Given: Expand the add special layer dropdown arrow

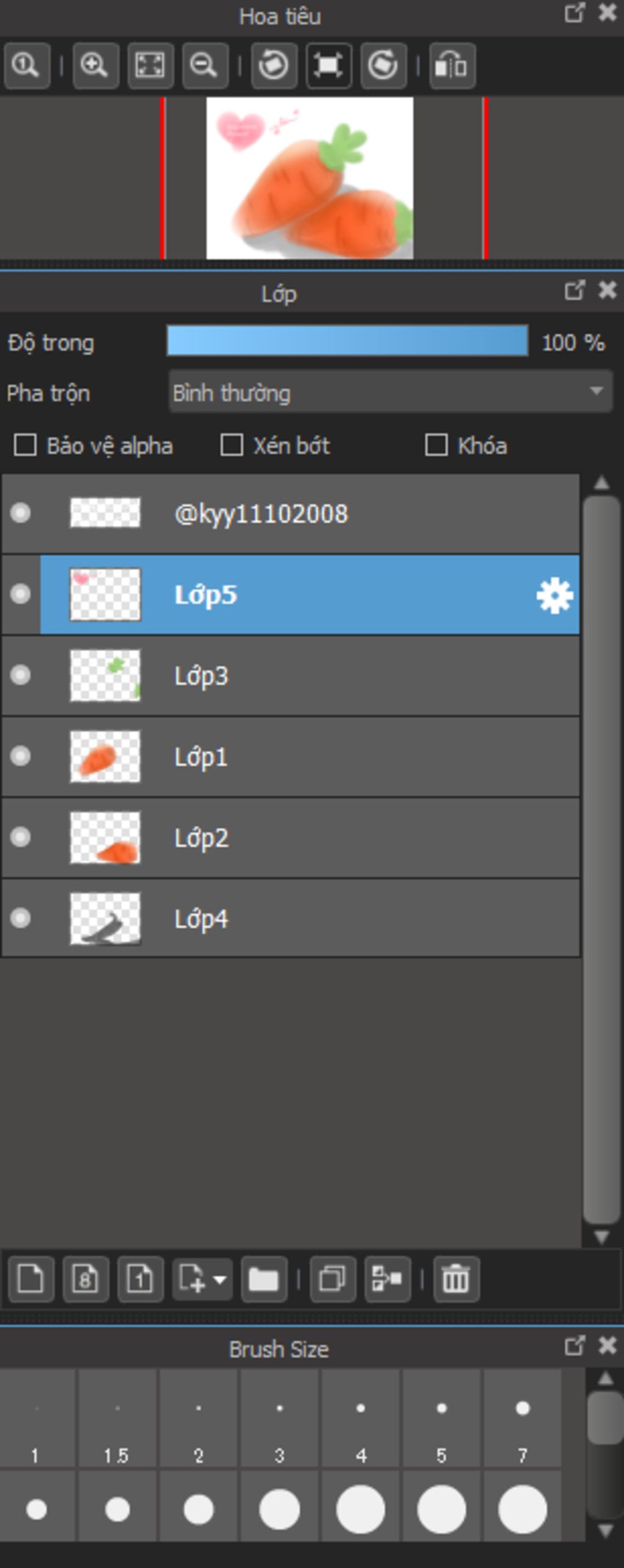Looking at the screenshot, I should (x=220, y=1279).
